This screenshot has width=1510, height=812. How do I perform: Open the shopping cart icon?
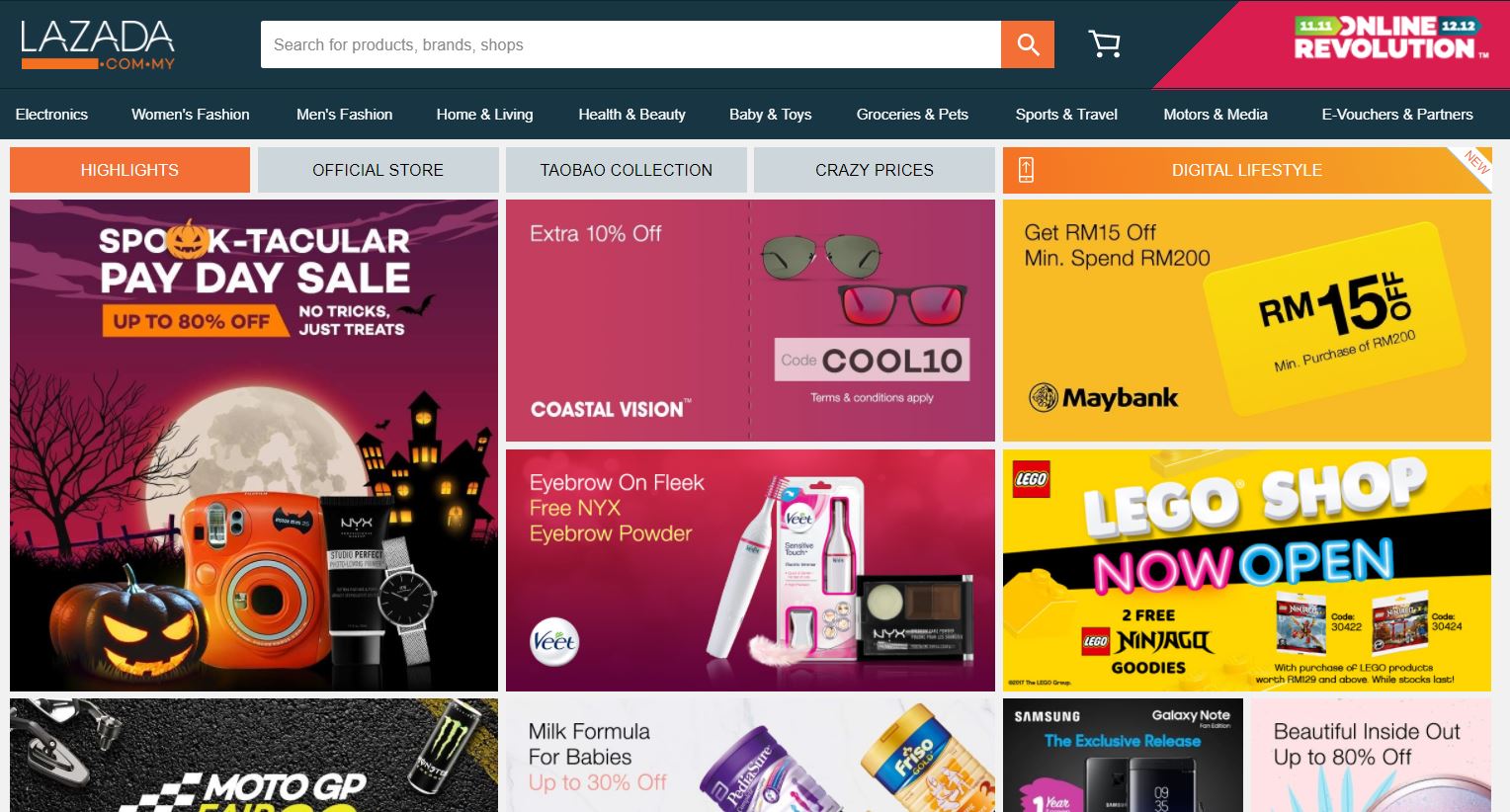click(x=1104, y=44)
